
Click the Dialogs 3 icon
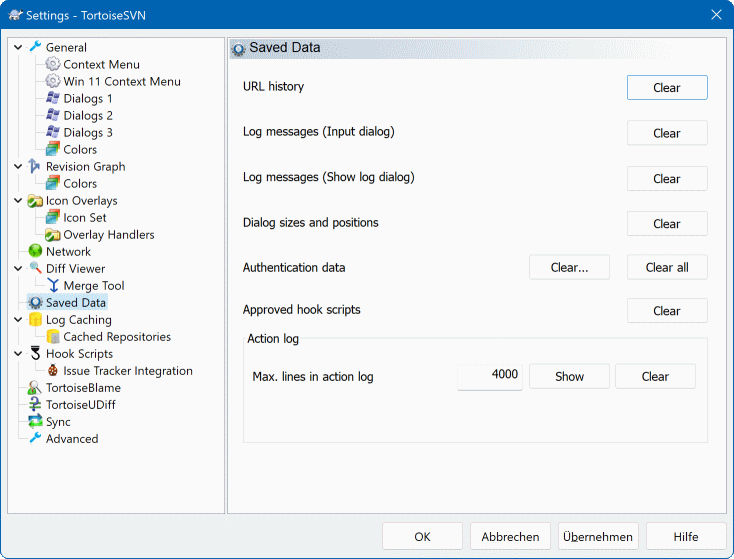point(52,132)
